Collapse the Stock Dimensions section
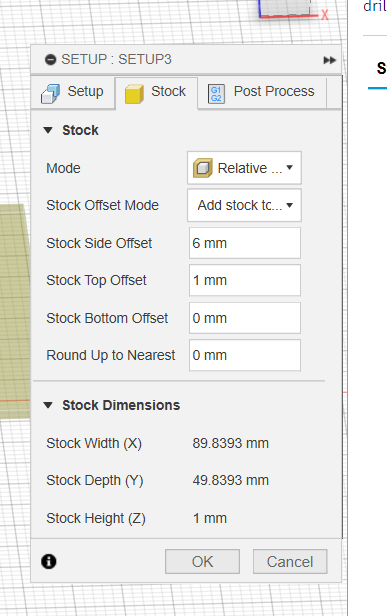Image resolution: width=387 pixels, height=616 pixels. click(x=48, y=405)
